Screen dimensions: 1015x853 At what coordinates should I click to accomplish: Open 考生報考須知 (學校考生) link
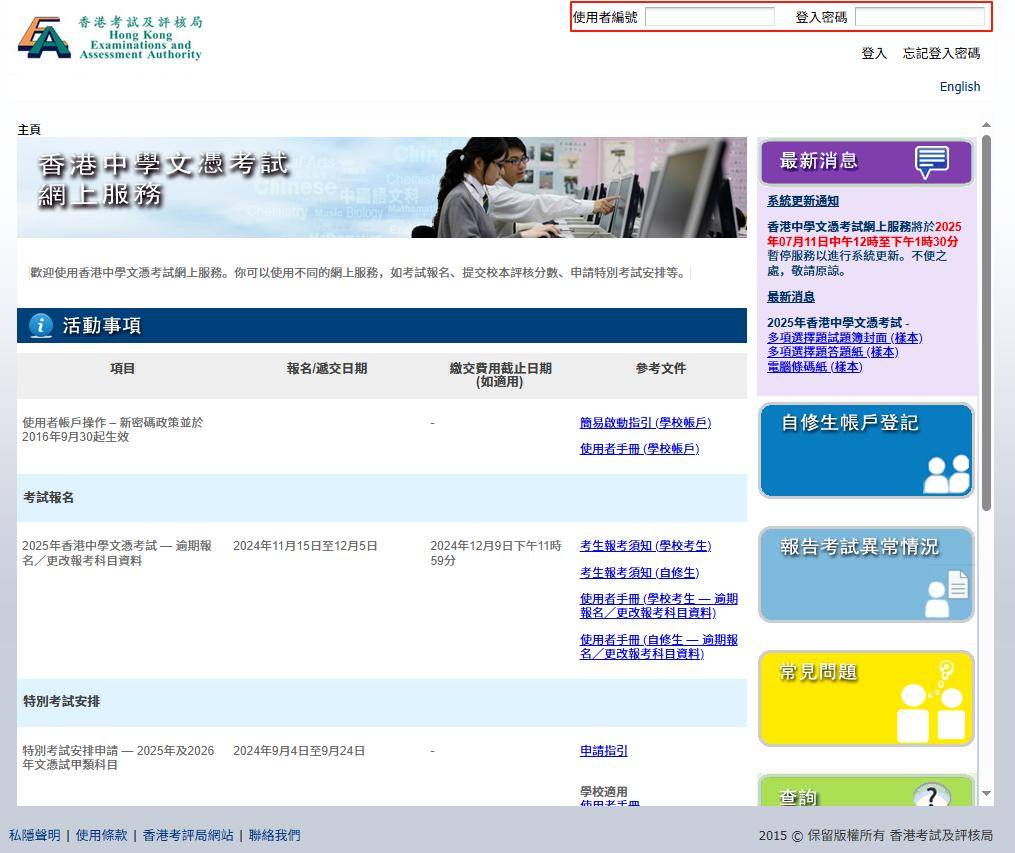tap(645, 546)
